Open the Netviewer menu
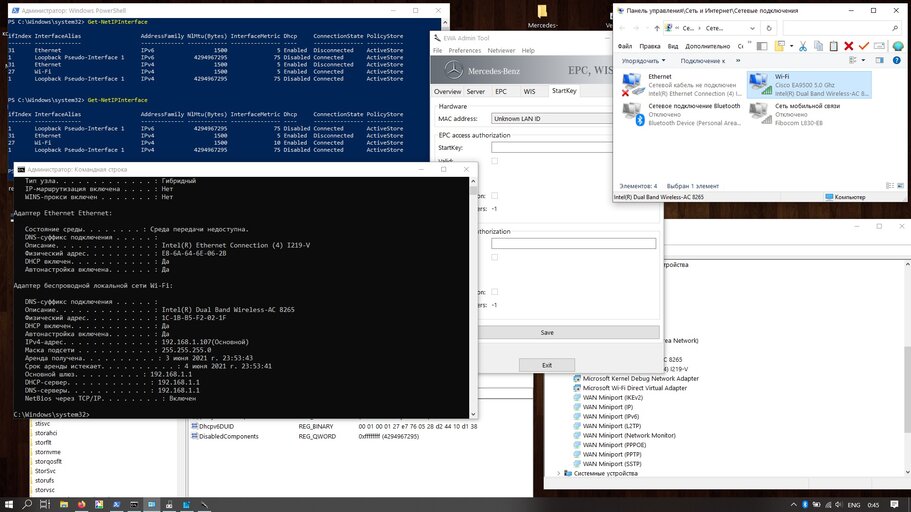Image resolution: width=911 pixels, height=512 pixels. point(501,50)
